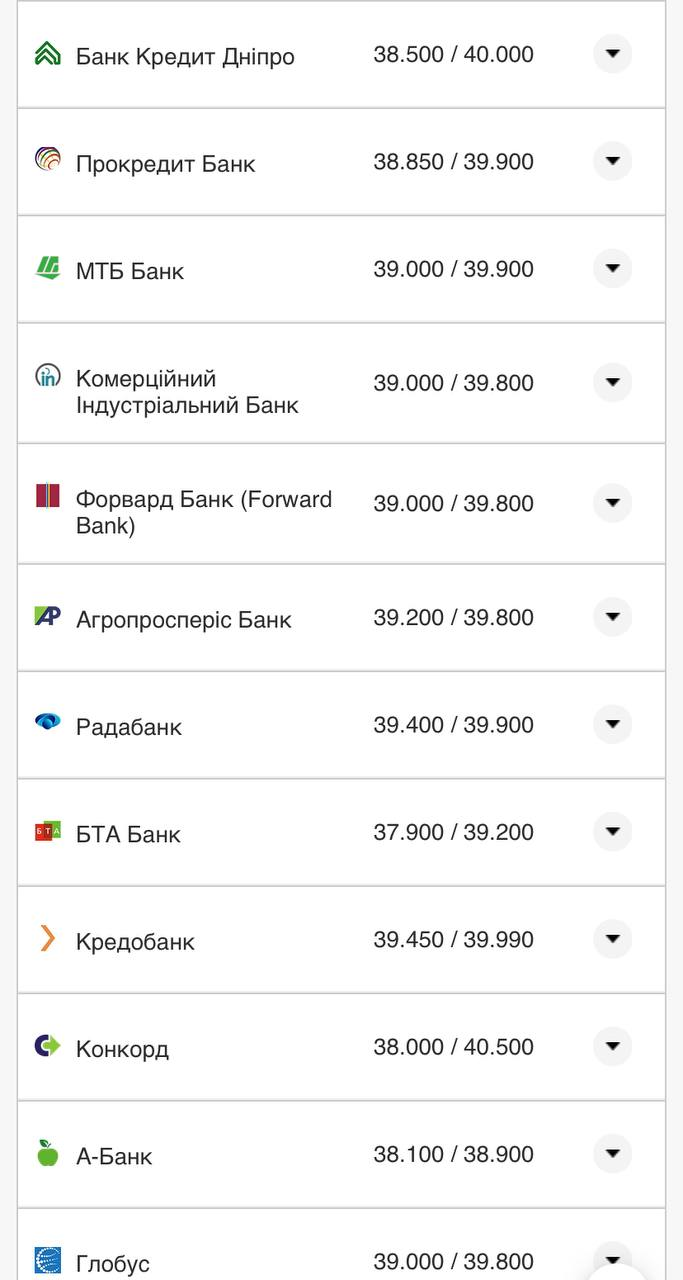
Task: Click the Агропросперіс Банк logo icon
Action: click(47, 616)
